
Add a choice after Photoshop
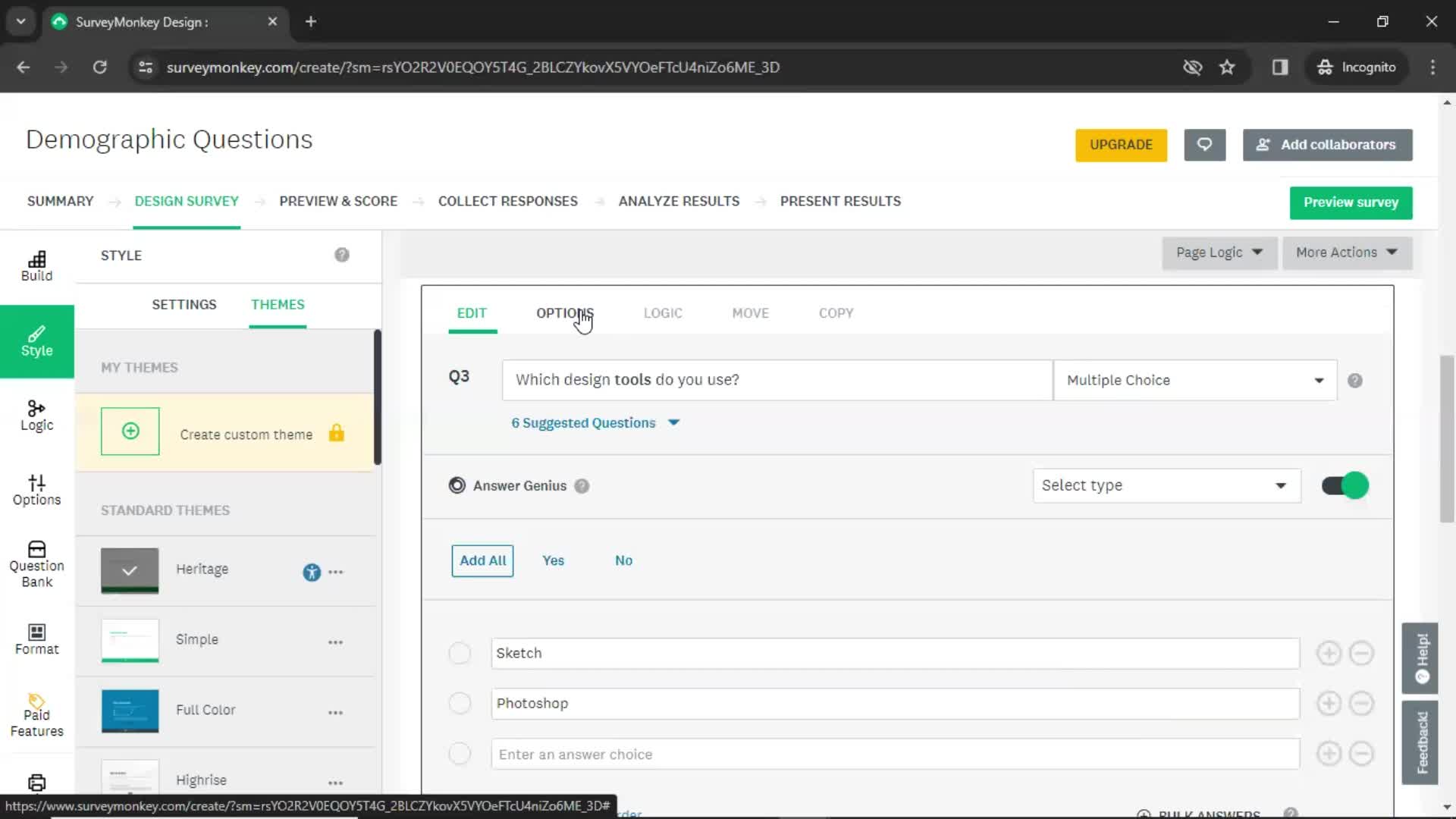(x=1329, y=704)
